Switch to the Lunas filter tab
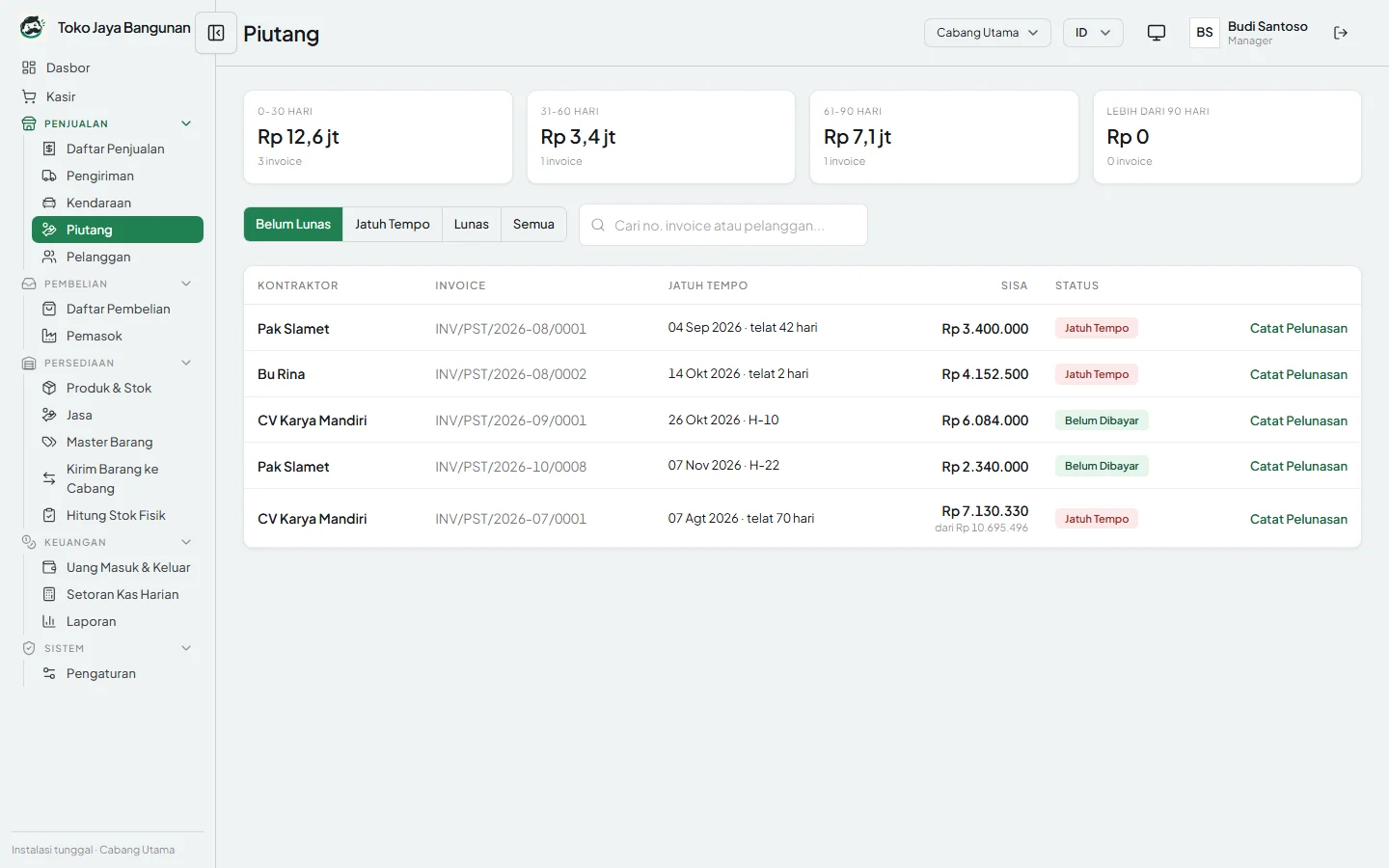The width and height of the screenshot is (1389, 868). tap(472, 224)
